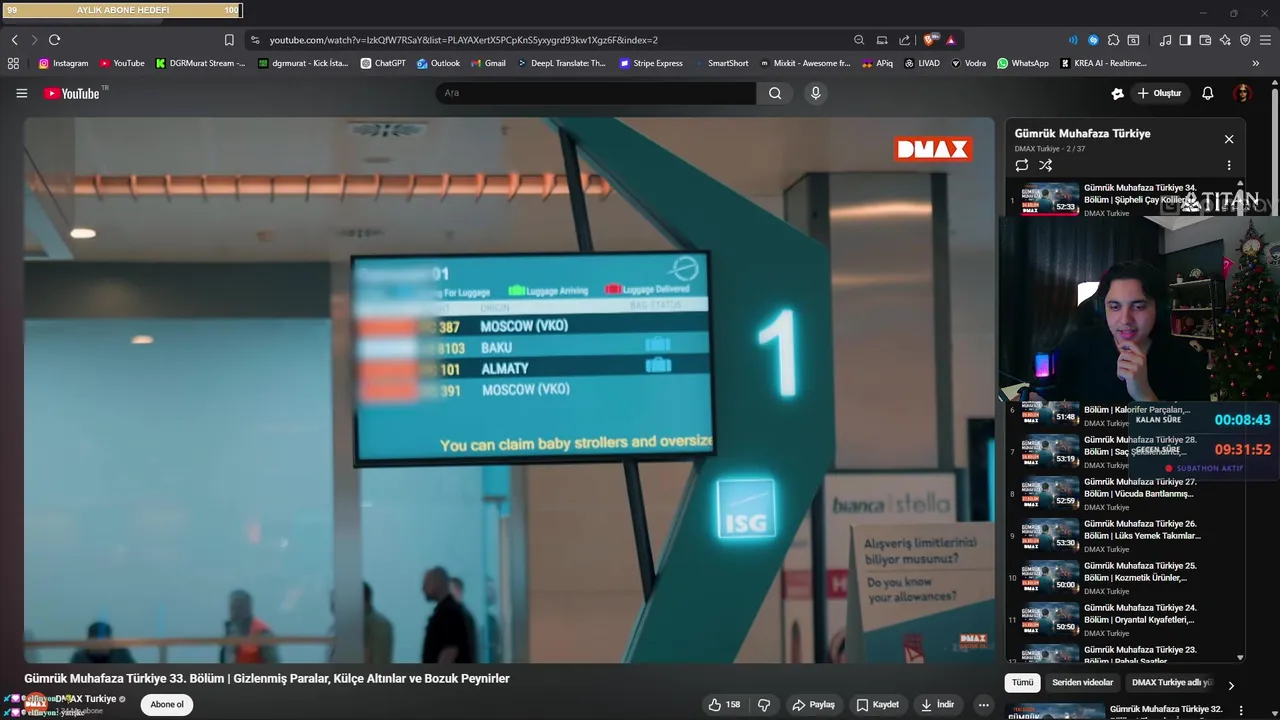Click the browser address bar URL
This screenshot has height=720, width=1280.
pyautogui.click(x=463, y=40)
